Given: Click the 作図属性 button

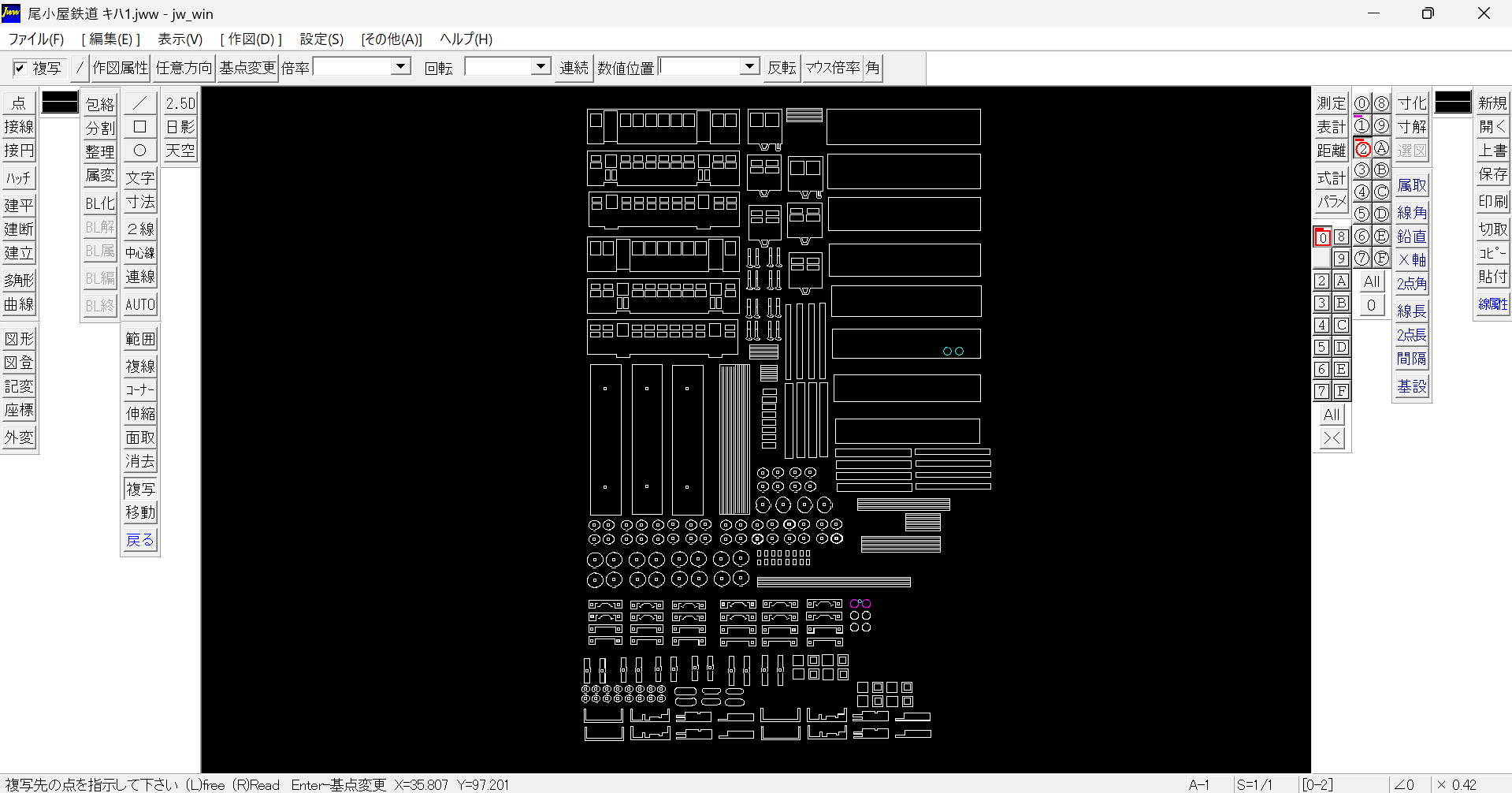Looking at the screenshot, I should click(x=121, y=69).
